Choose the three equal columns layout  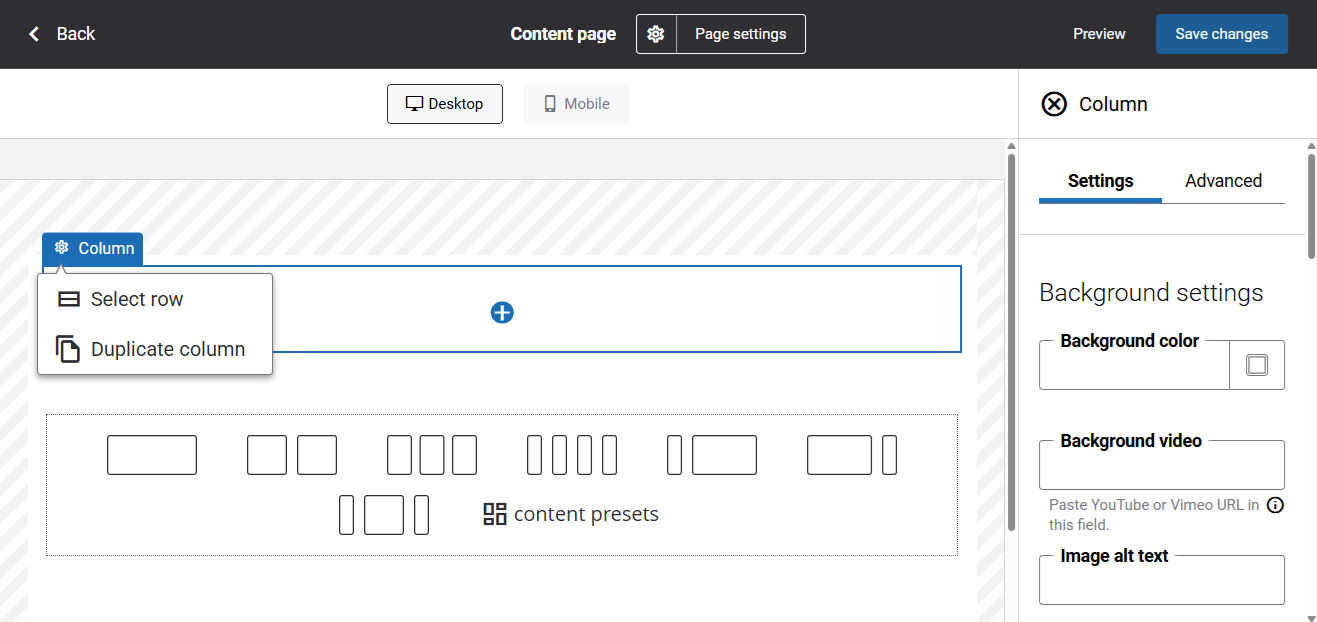(x=432, y=455)
